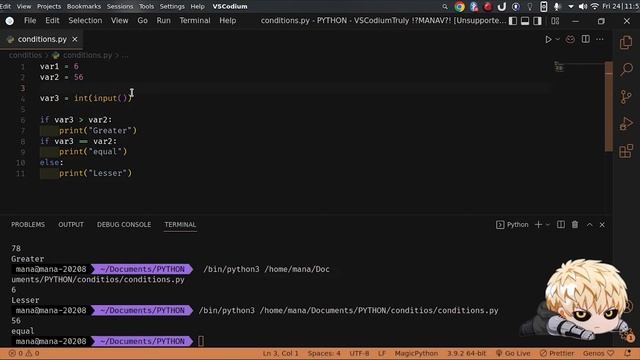Click the minimap code preview
Viewport: 640px width, 360px height.
559,67
